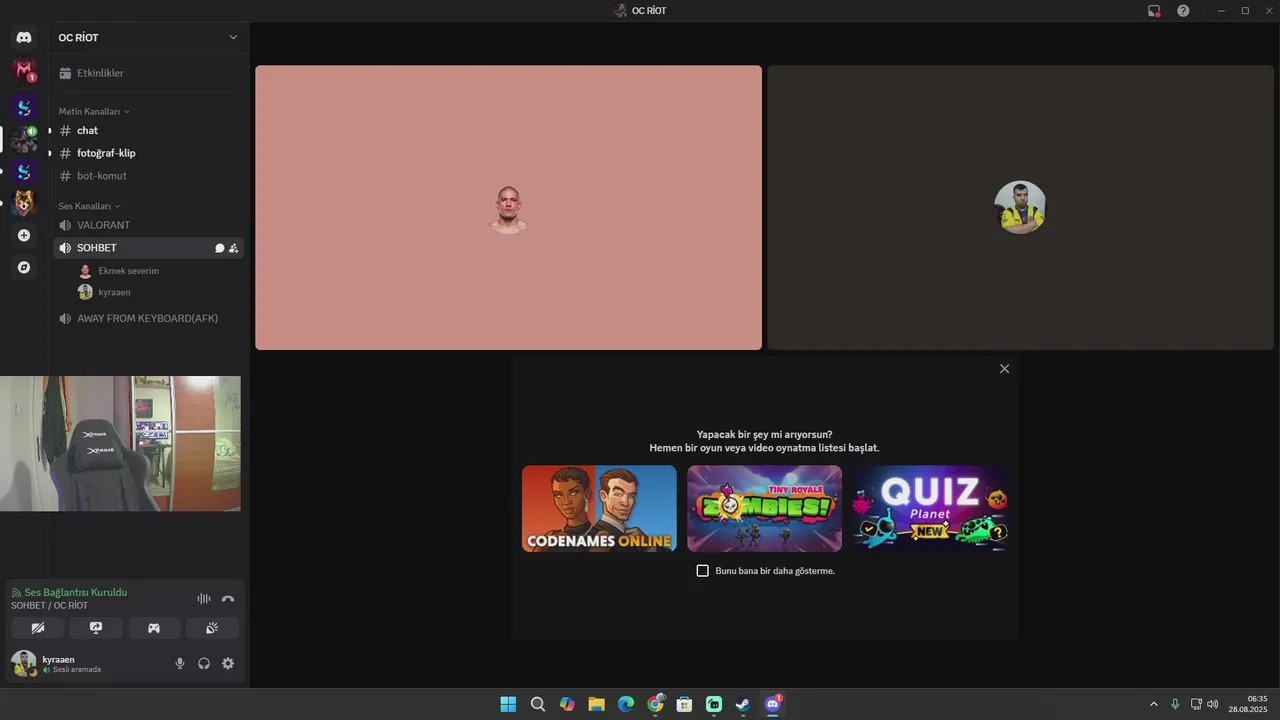Viewport: 1280px width, 720px height.
Task: Open the title bar inbox icon
Action: point(1154,11)
